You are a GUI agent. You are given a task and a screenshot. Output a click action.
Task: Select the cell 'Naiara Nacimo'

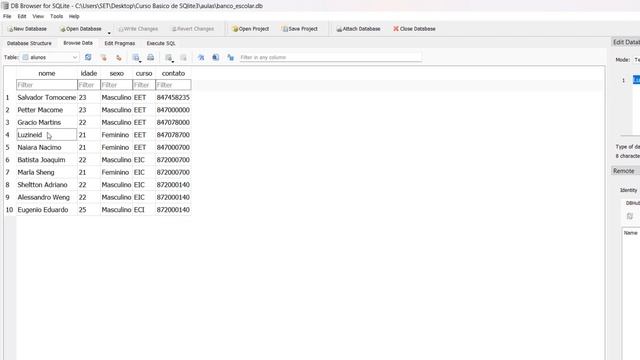47,147
